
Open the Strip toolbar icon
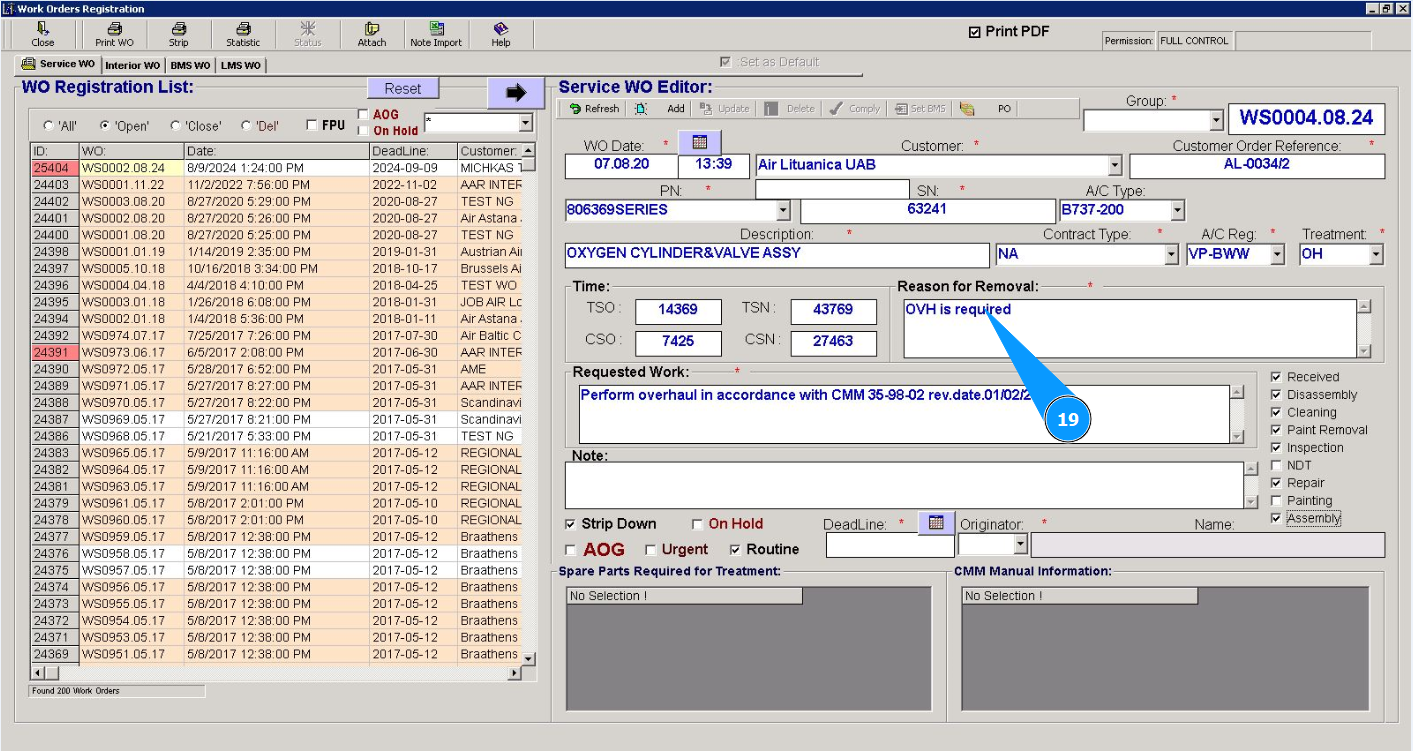(178, 34)
